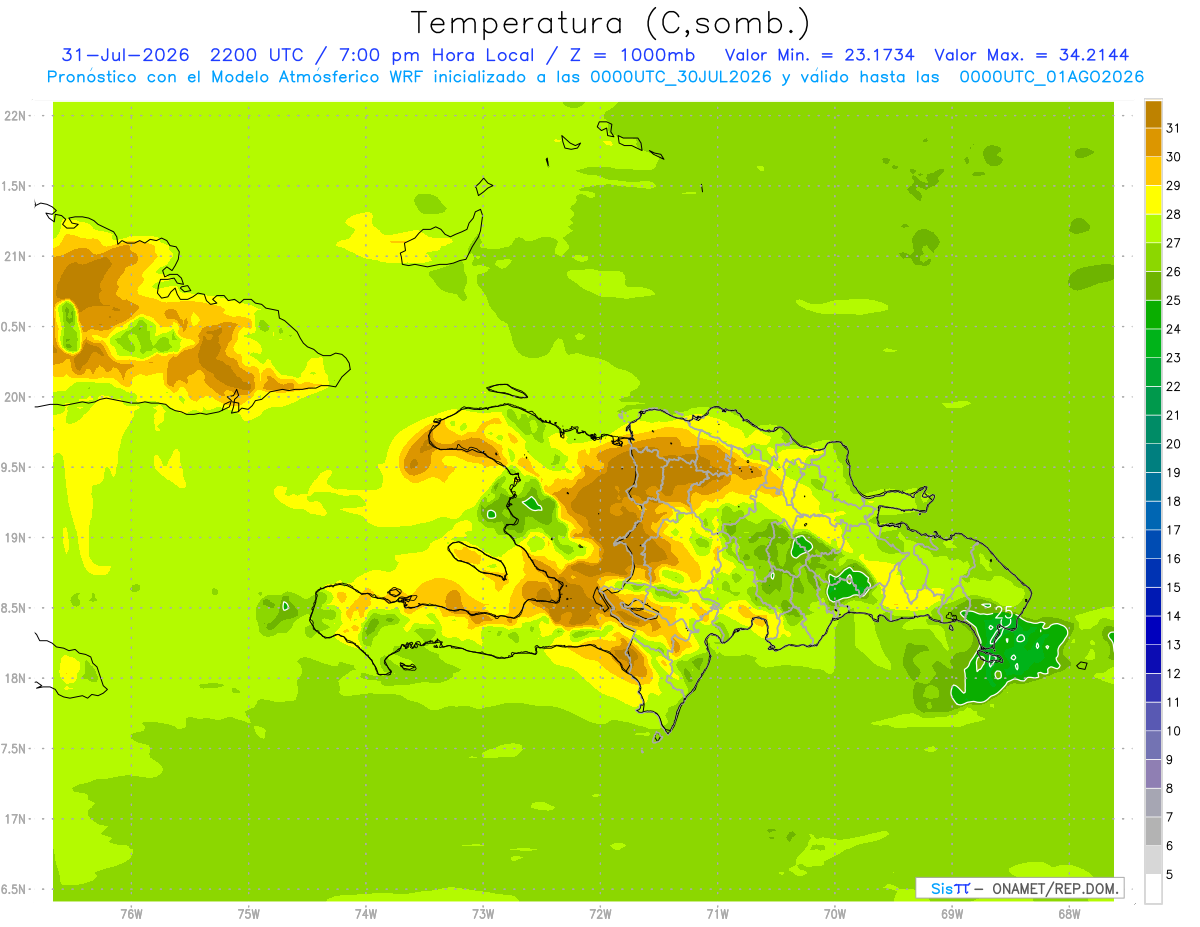Pick the purple legend swatch between 8 and 9
Screen dimensions: 1200x927
pos(1153,774)
